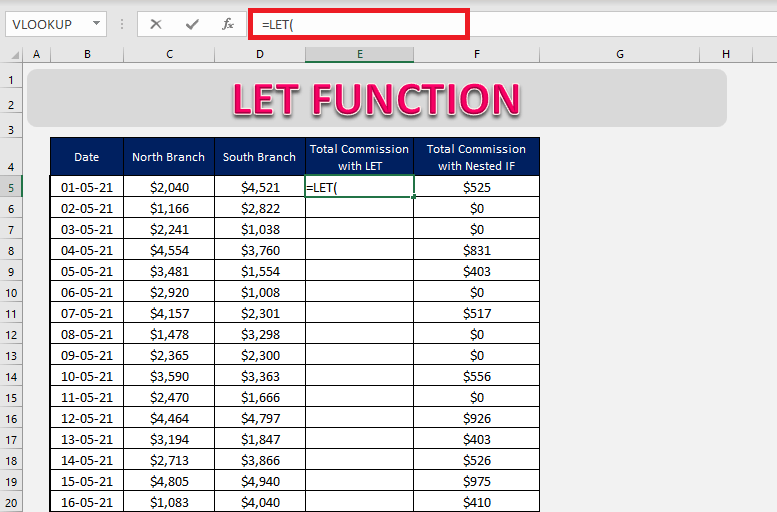Select empty LET cell in 08-05-21 row
777x512 pixels.
click(359, 335)
